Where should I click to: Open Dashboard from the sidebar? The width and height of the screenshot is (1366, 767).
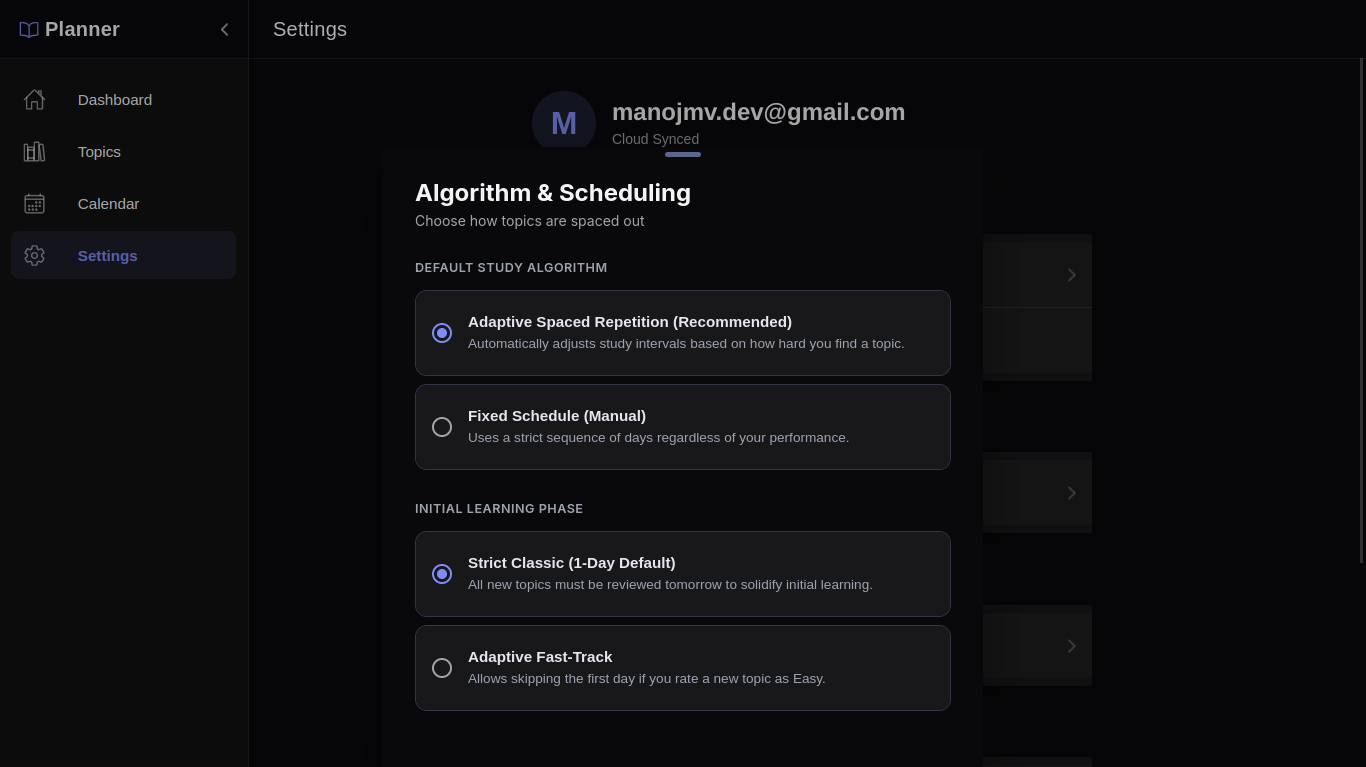pos(123,99)
